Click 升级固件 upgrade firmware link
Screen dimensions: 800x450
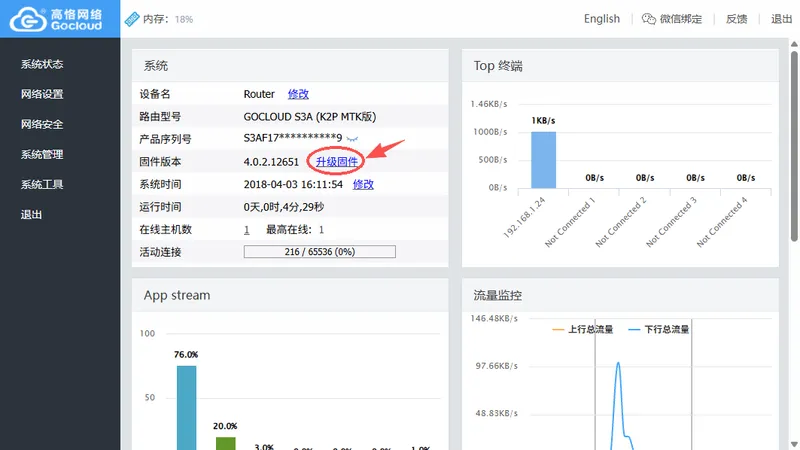pyautogui.click(x=337, y=162)
